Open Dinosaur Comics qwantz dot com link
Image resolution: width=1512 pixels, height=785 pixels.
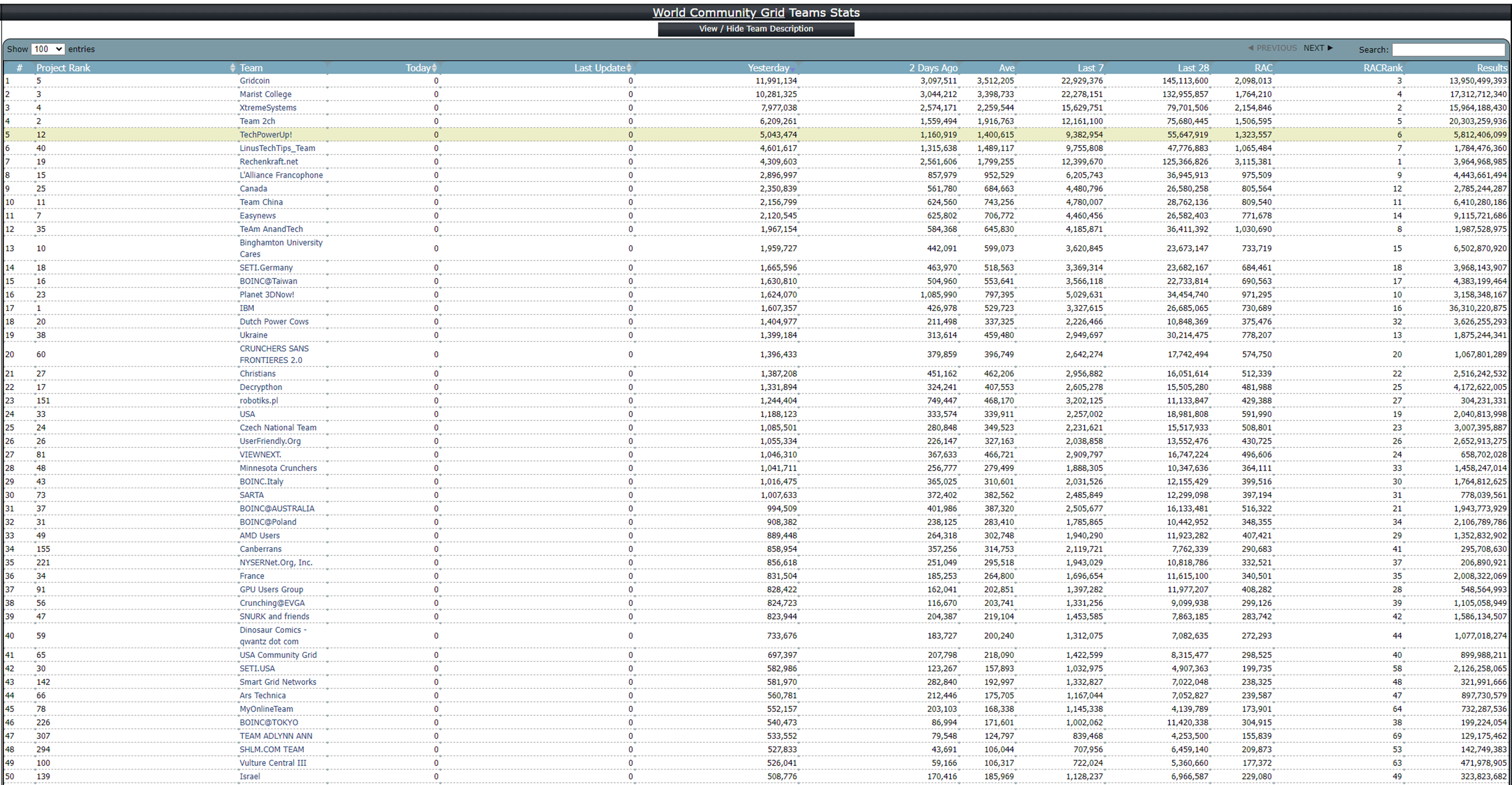pyautogui.click(x=272, y=636)
